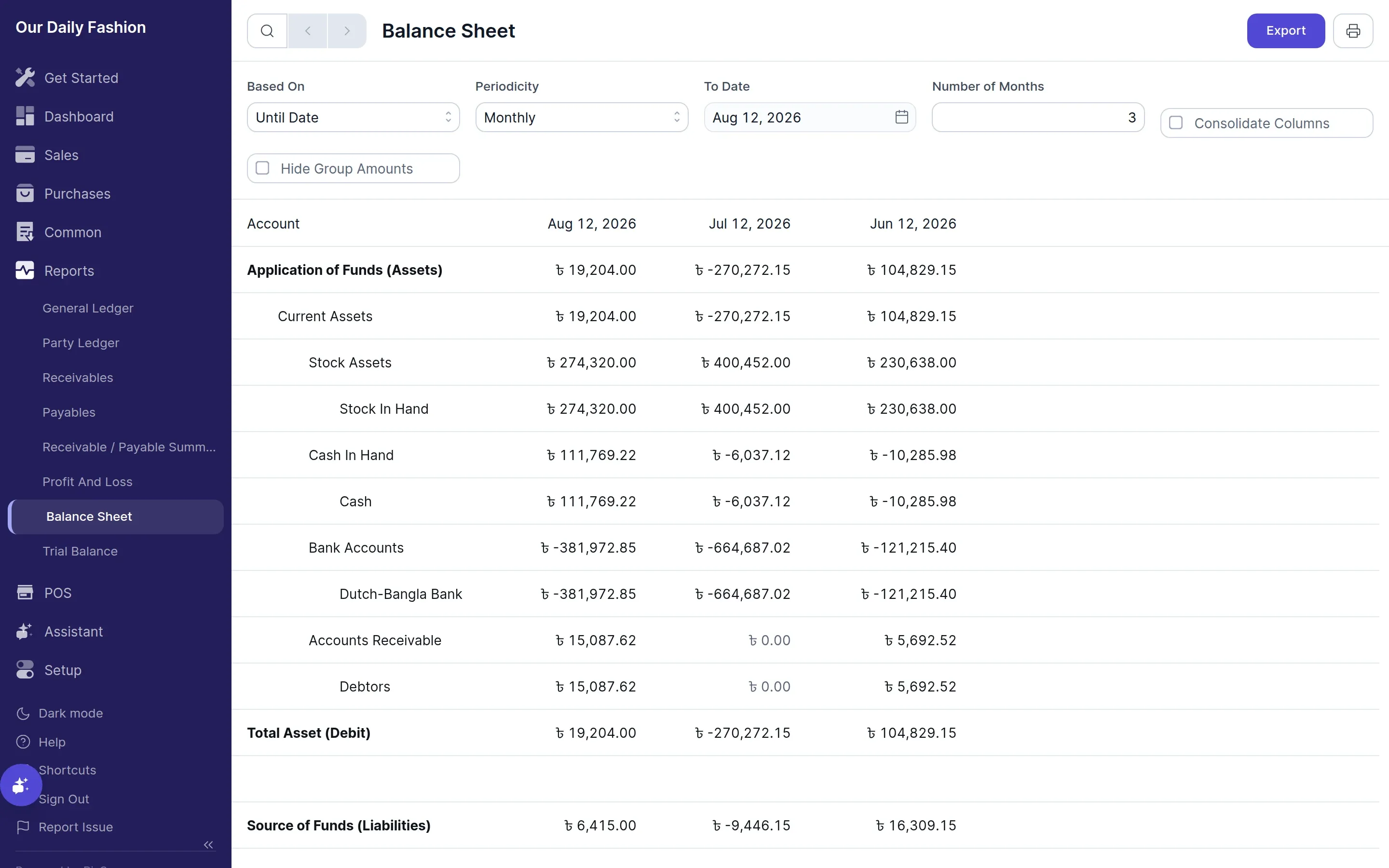Click the Dashboard sidebar icon
The image size is (1389, 868).
pos(25,116)
